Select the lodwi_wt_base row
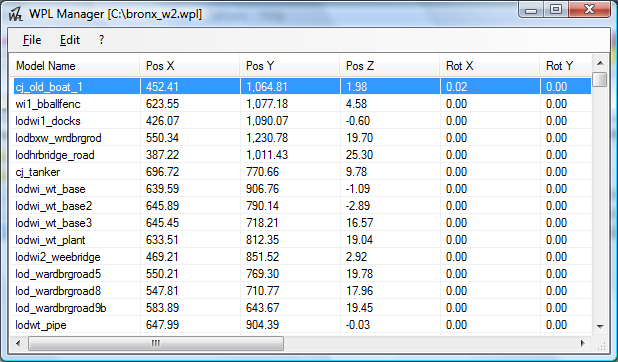The height and width of the screenshot is (362, 618). (302, 188)
